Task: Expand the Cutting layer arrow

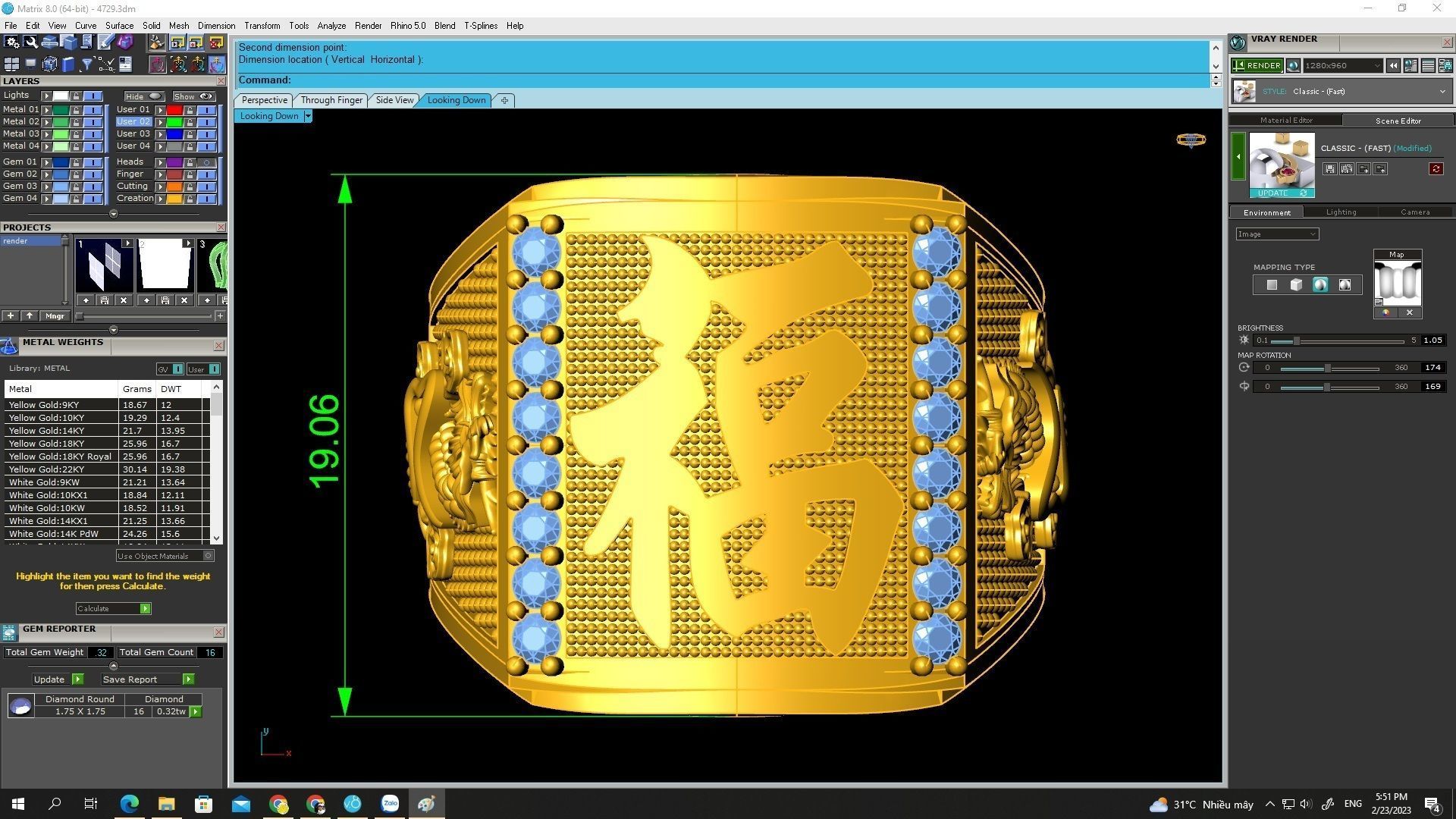Action: click(x=160, y=187)
